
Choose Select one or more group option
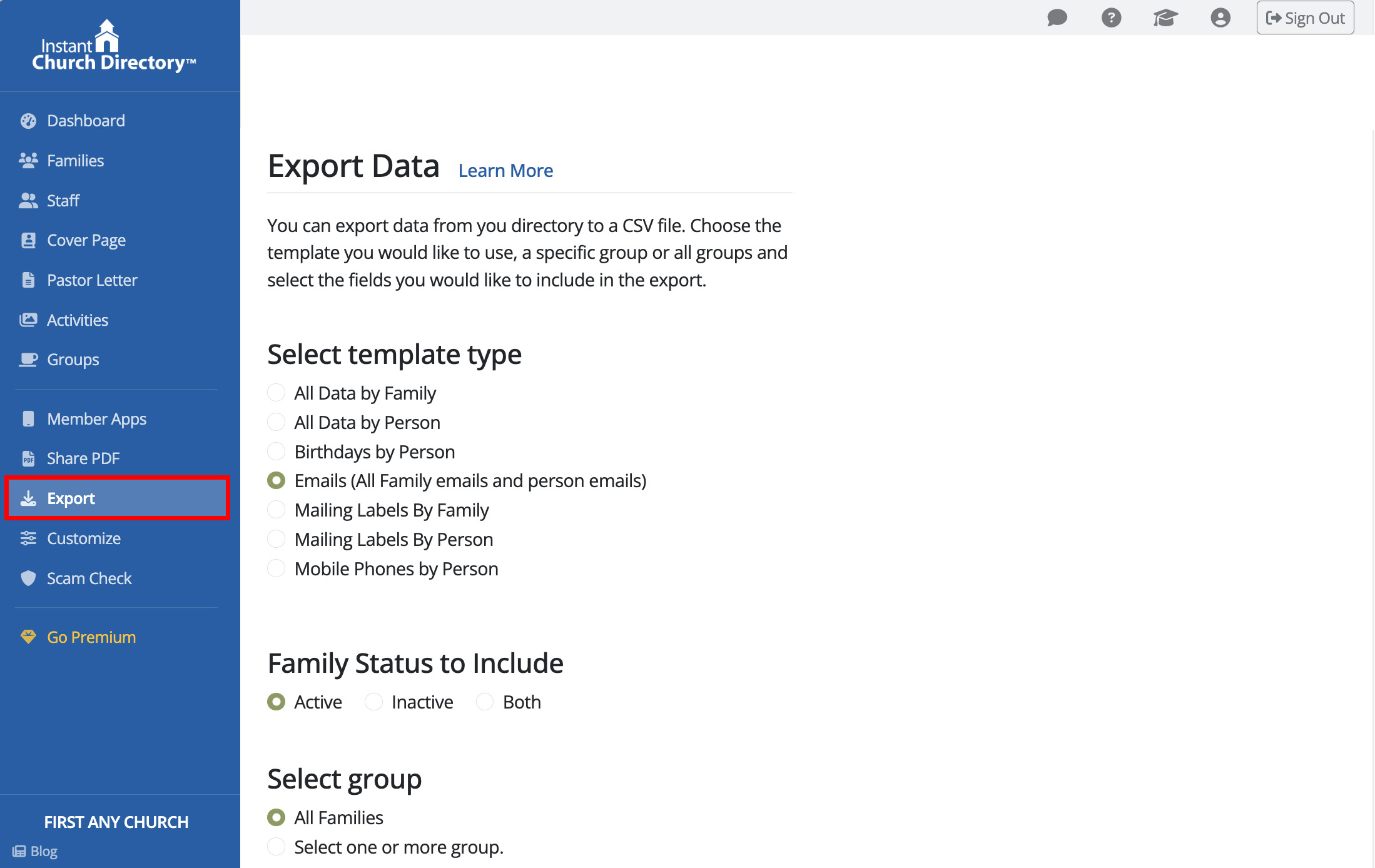pyautogui.click(x=276, y=847)
